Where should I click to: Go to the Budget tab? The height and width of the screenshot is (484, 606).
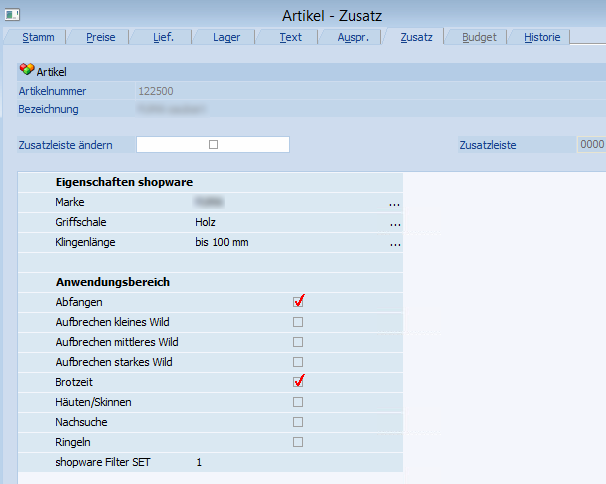point(478,37)
